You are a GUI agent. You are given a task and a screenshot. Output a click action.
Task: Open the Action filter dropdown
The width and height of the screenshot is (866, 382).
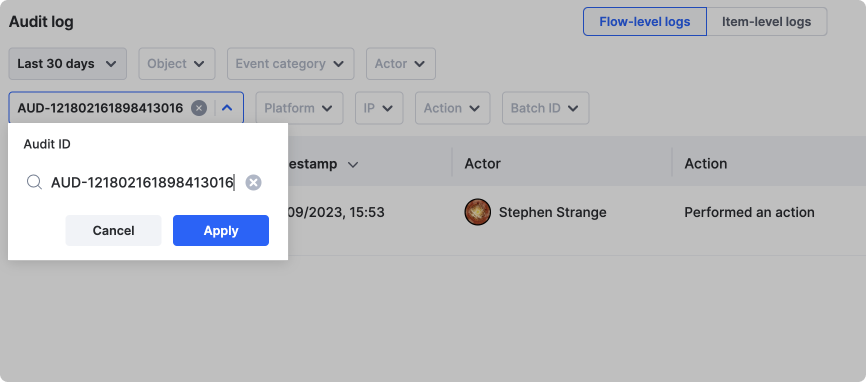(x=453, y=108)
